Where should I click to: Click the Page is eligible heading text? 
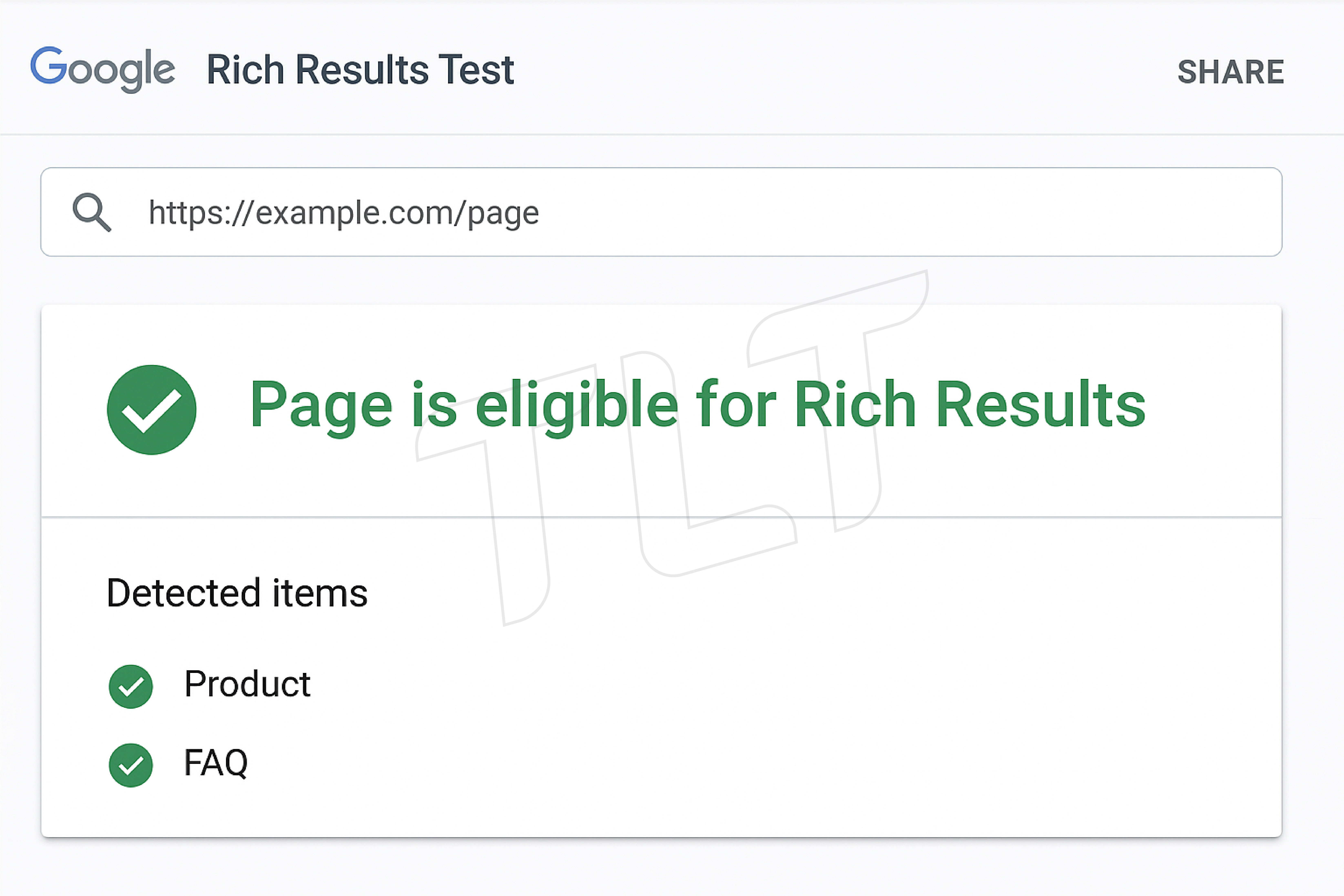[697, 405]
